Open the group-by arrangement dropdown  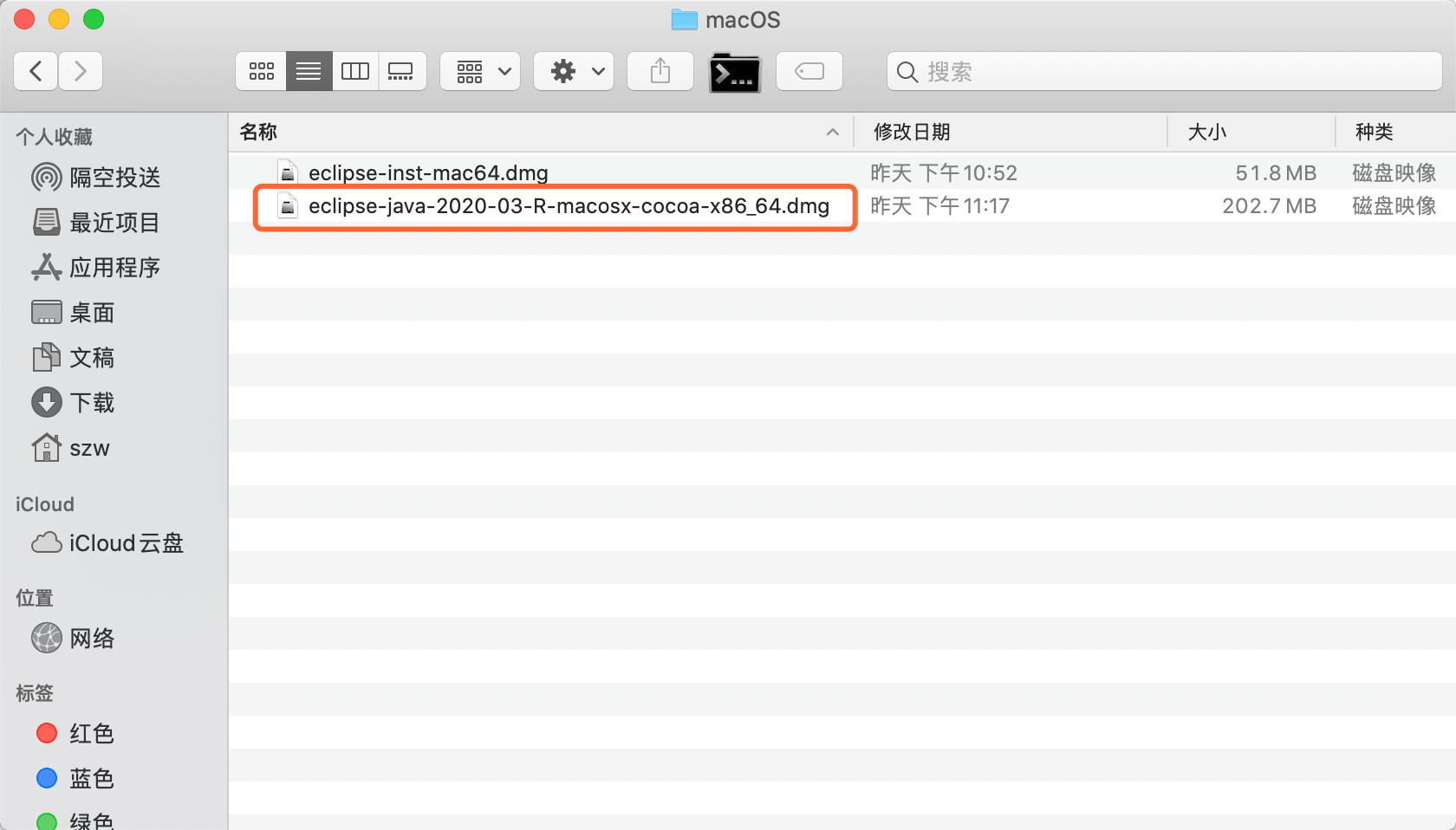click(x=480, y=71)
